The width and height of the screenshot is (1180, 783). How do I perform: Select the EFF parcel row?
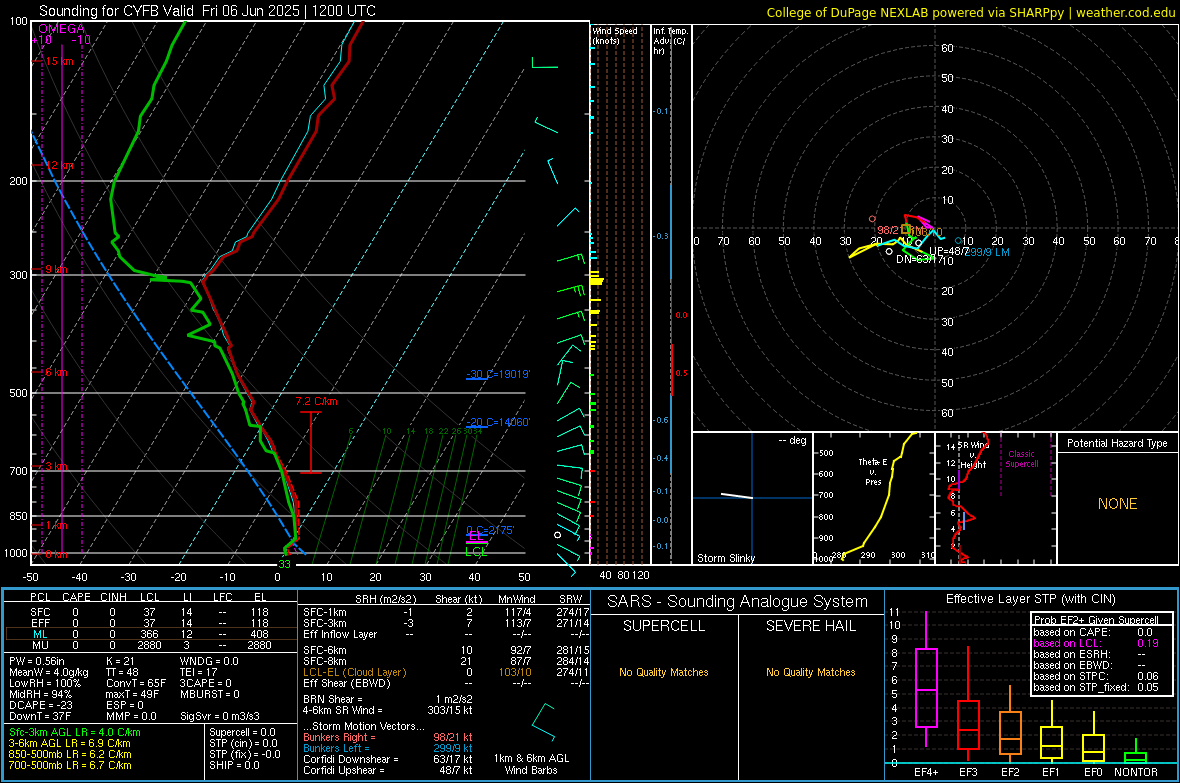coord(150,623)
